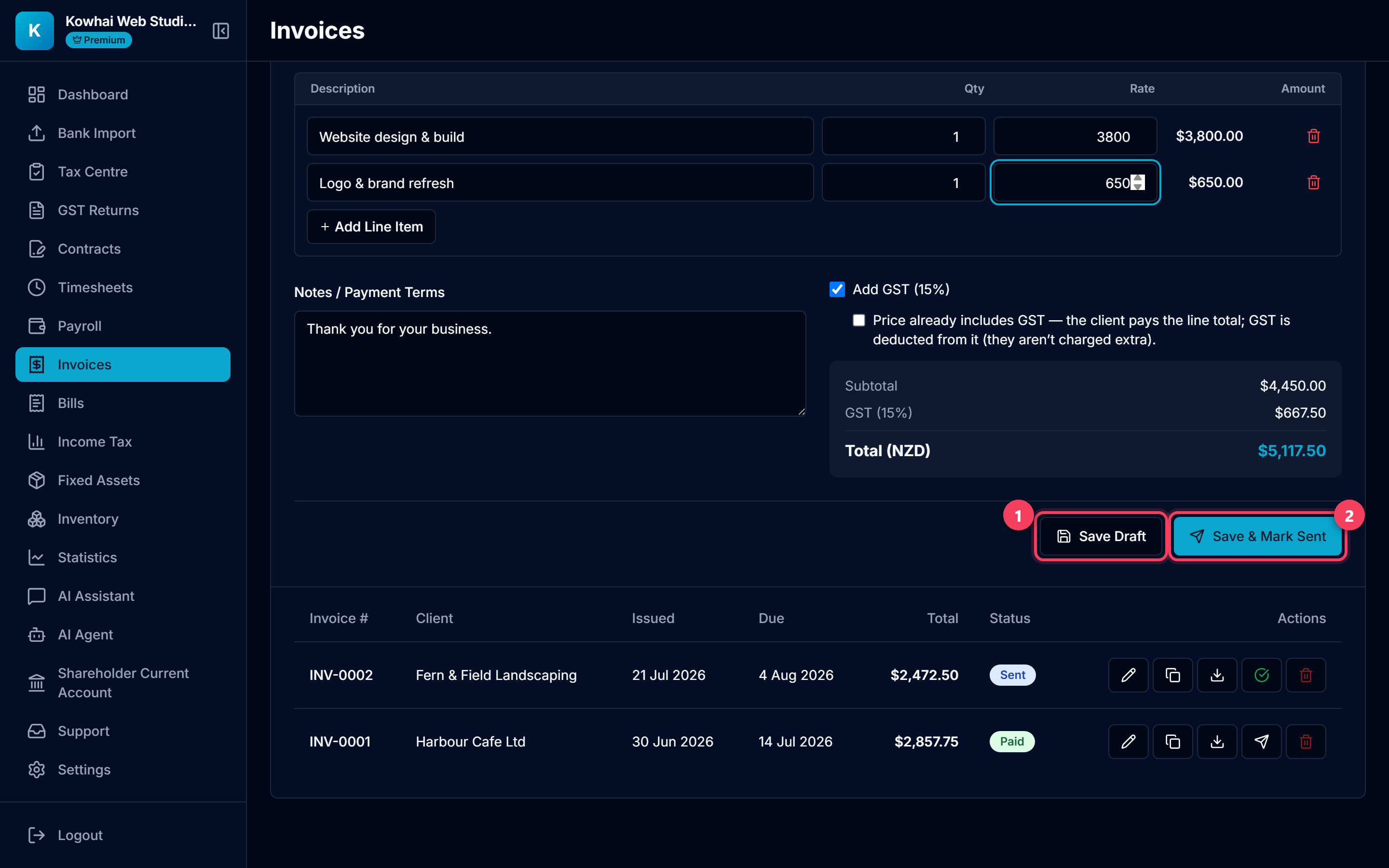Screen dimensions: 1389x868
Task: Click the Subtotal value $4,450.00
Action: click(x=1293, y=386)
